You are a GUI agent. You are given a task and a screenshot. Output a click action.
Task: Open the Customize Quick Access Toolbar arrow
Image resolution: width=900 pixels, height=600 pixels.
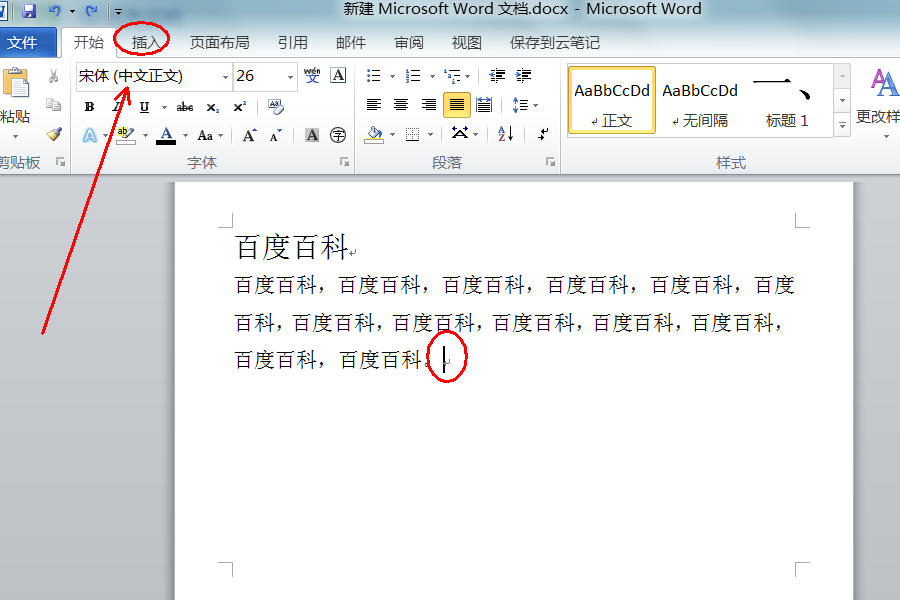coord(118,11)
